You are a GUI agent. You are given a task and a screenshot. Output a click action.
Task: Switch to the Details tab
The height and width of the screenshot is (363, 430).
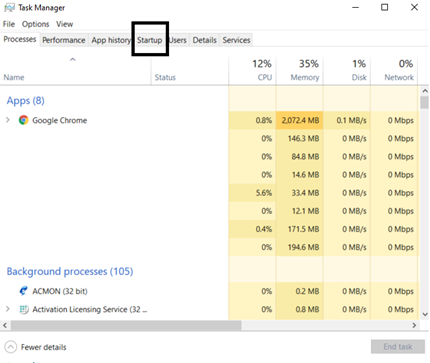204,40
